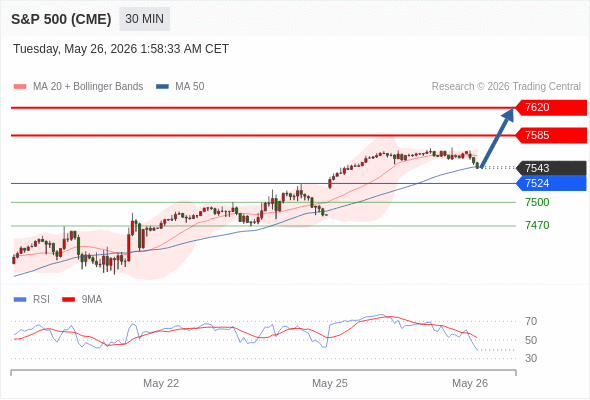Viewport: 590px width, 400px height.
Task: Click the 7585 resistance price tag
Action: click(x=551, y=135)
